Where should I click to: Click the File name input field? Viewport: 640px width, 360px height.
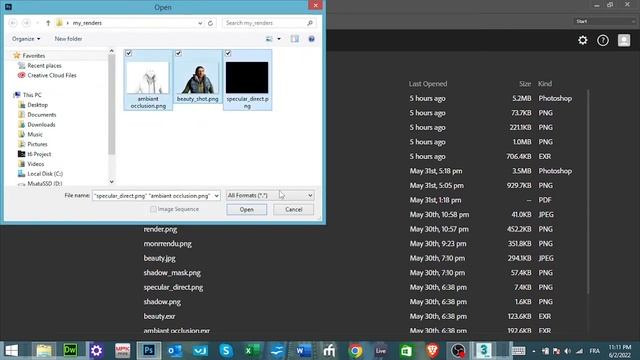(x=156, y=196)
